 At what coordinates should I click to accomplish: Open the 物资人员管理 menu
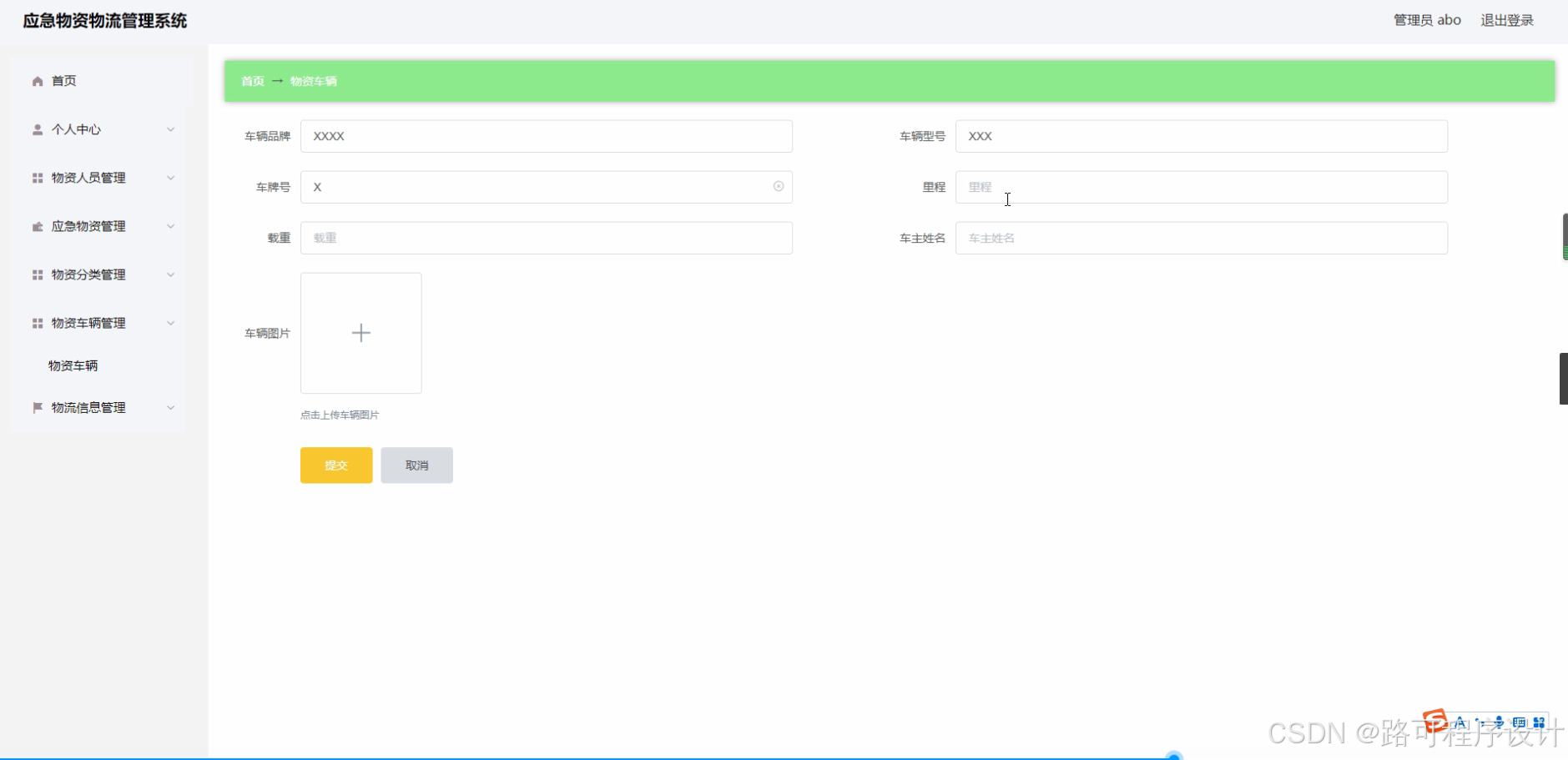(x=98, y=178)
